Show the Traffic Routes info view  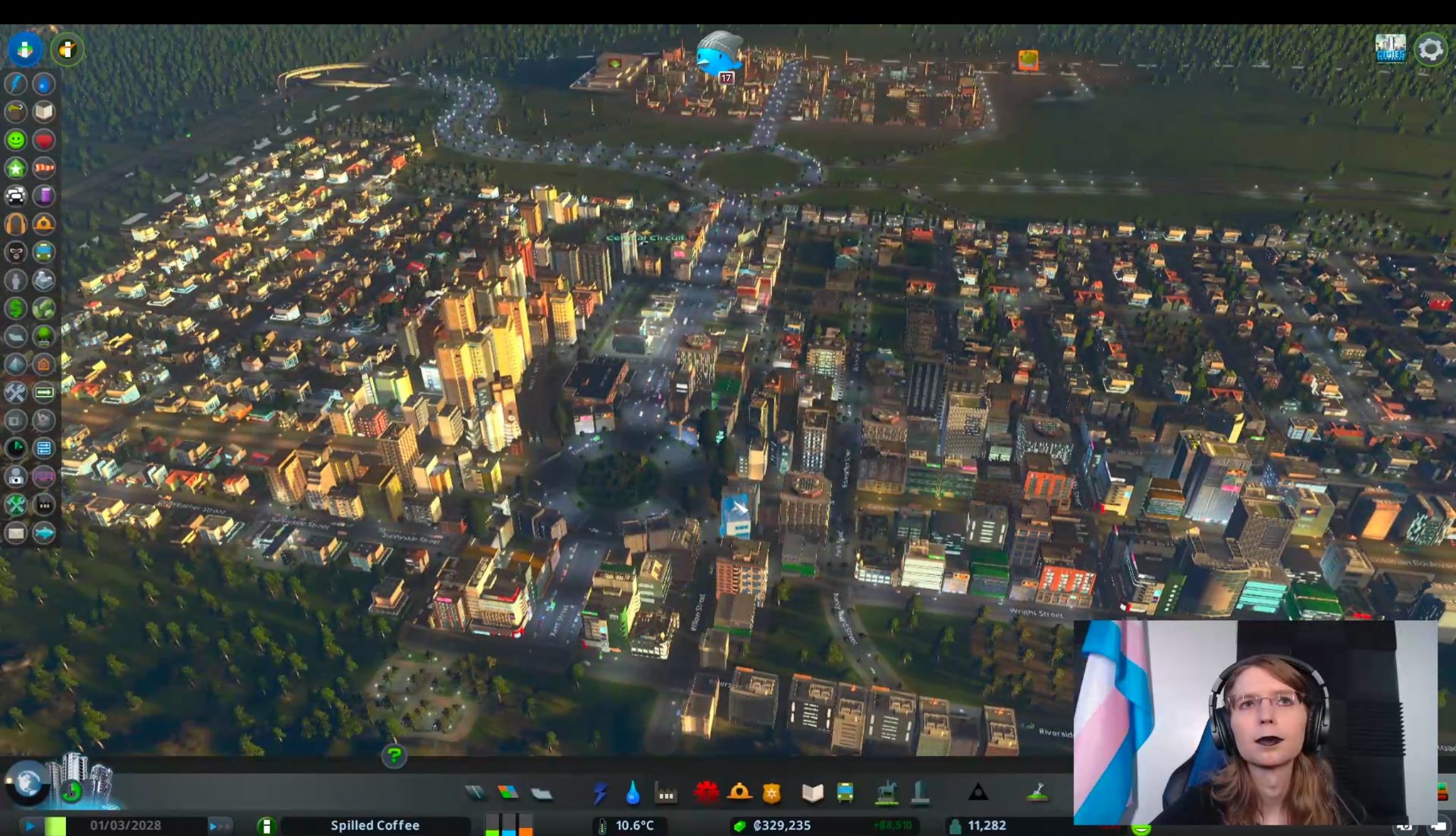[44, 392]
